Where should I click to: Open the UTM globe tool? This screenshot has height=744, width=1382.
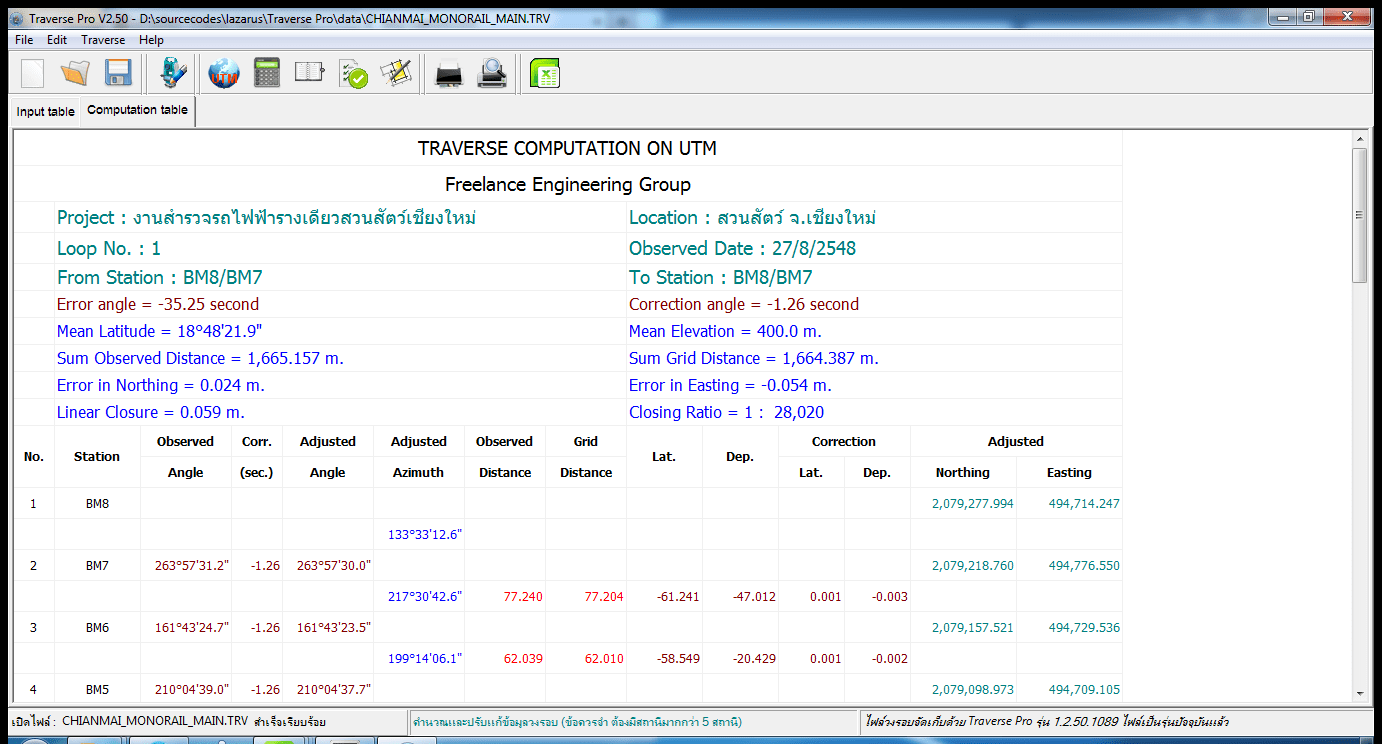(x=224, y=74)
